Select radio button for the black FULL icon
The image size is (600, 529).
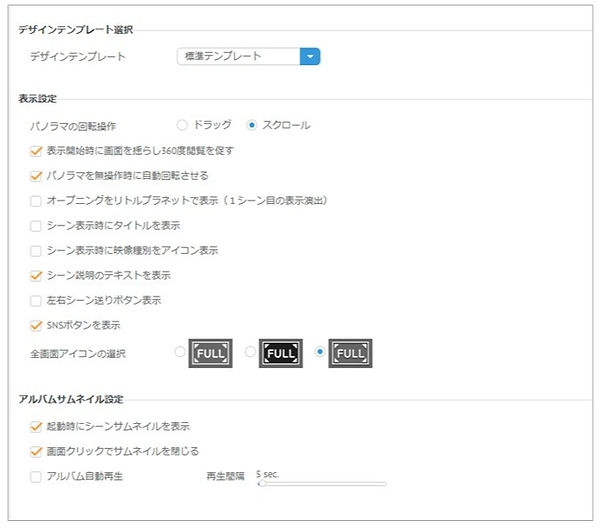coord(251,352)
